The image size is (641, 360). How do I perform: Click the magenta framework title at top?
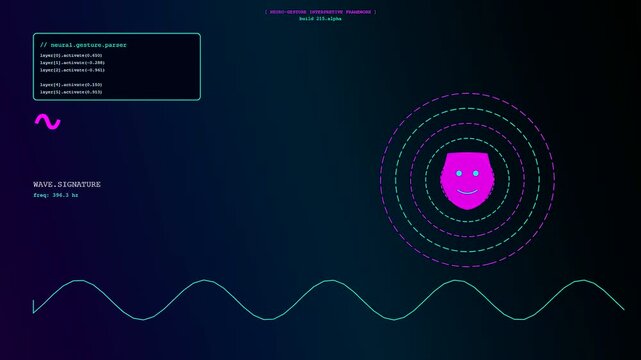pos(320,12)
